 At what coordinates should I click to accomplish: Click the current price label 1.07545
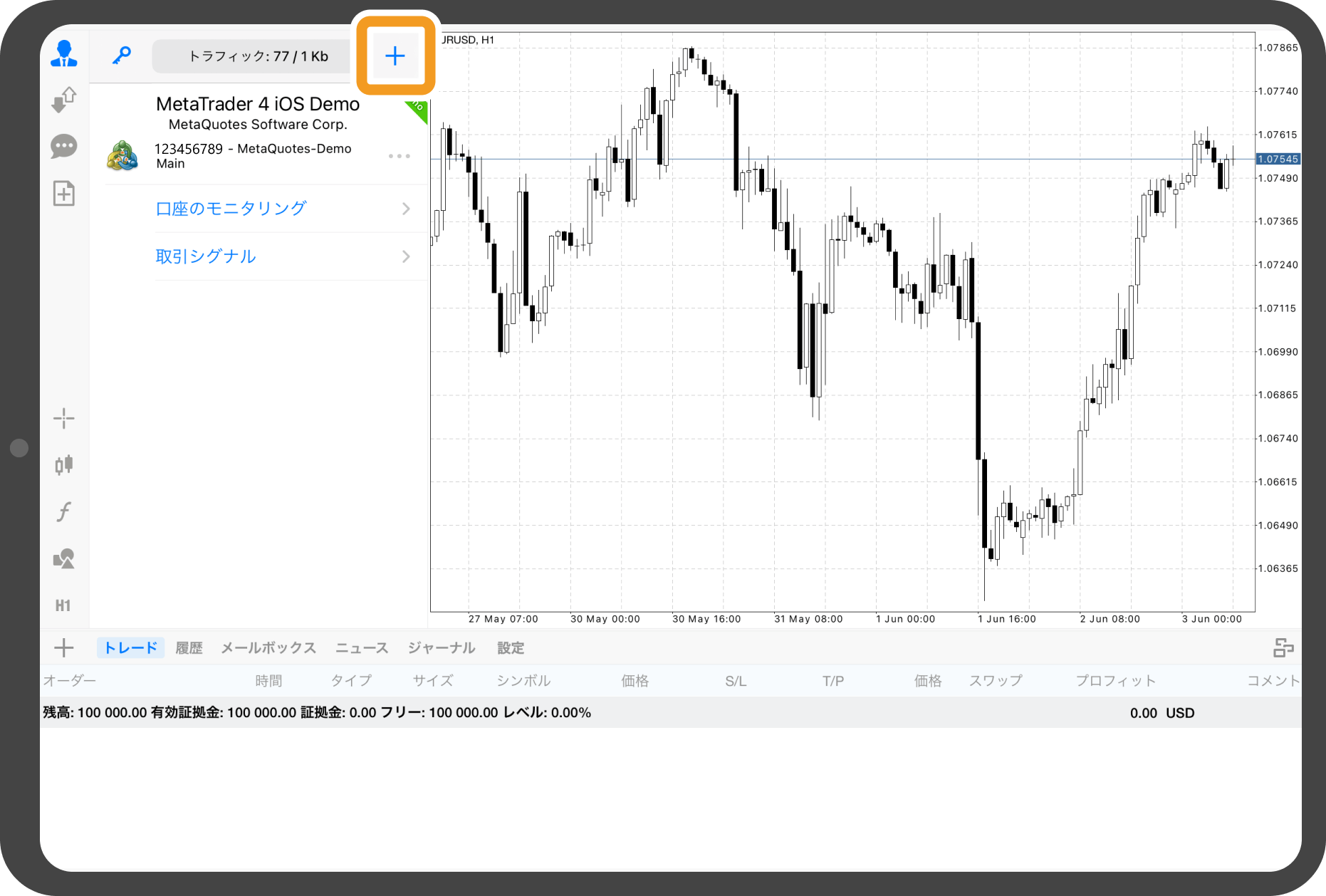(x=1278, y=159)
